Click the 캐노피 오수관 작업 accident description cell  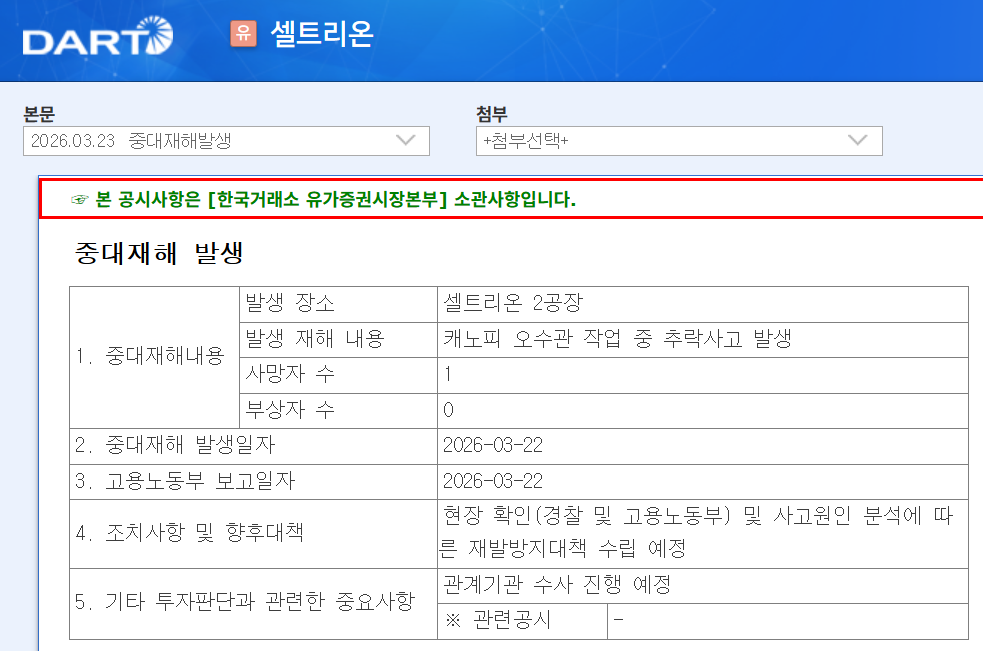[x=702, y=339]
